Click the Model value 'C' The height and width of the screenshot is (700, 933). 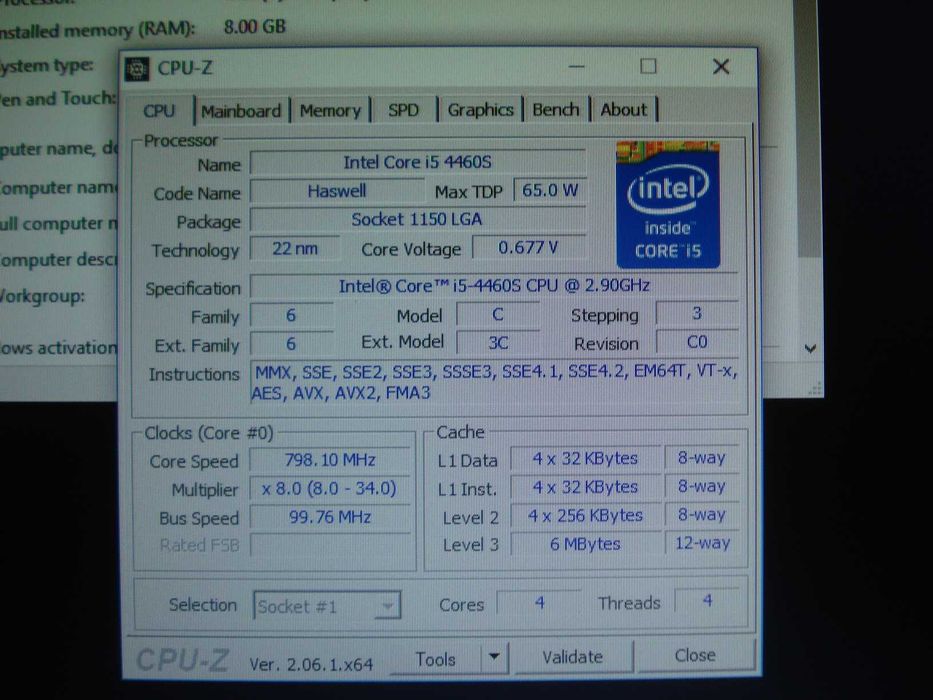(498, 314)
